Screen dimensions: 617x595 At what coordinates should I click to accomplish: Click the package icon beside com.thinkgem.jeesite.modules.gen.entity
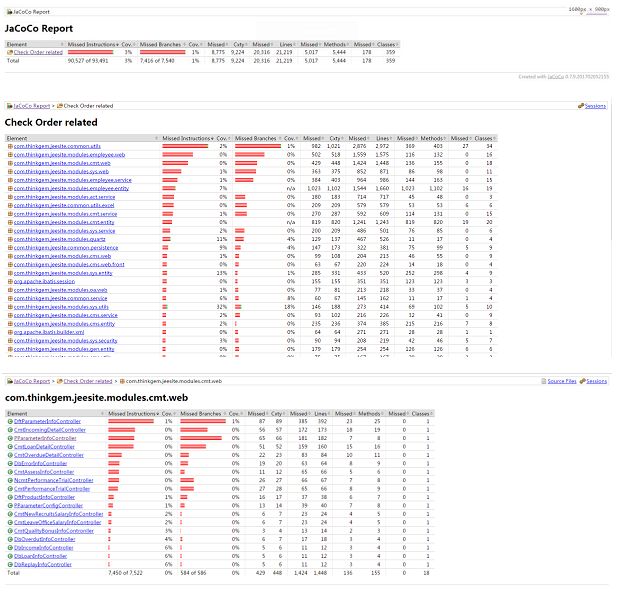[x=10, y=349]
